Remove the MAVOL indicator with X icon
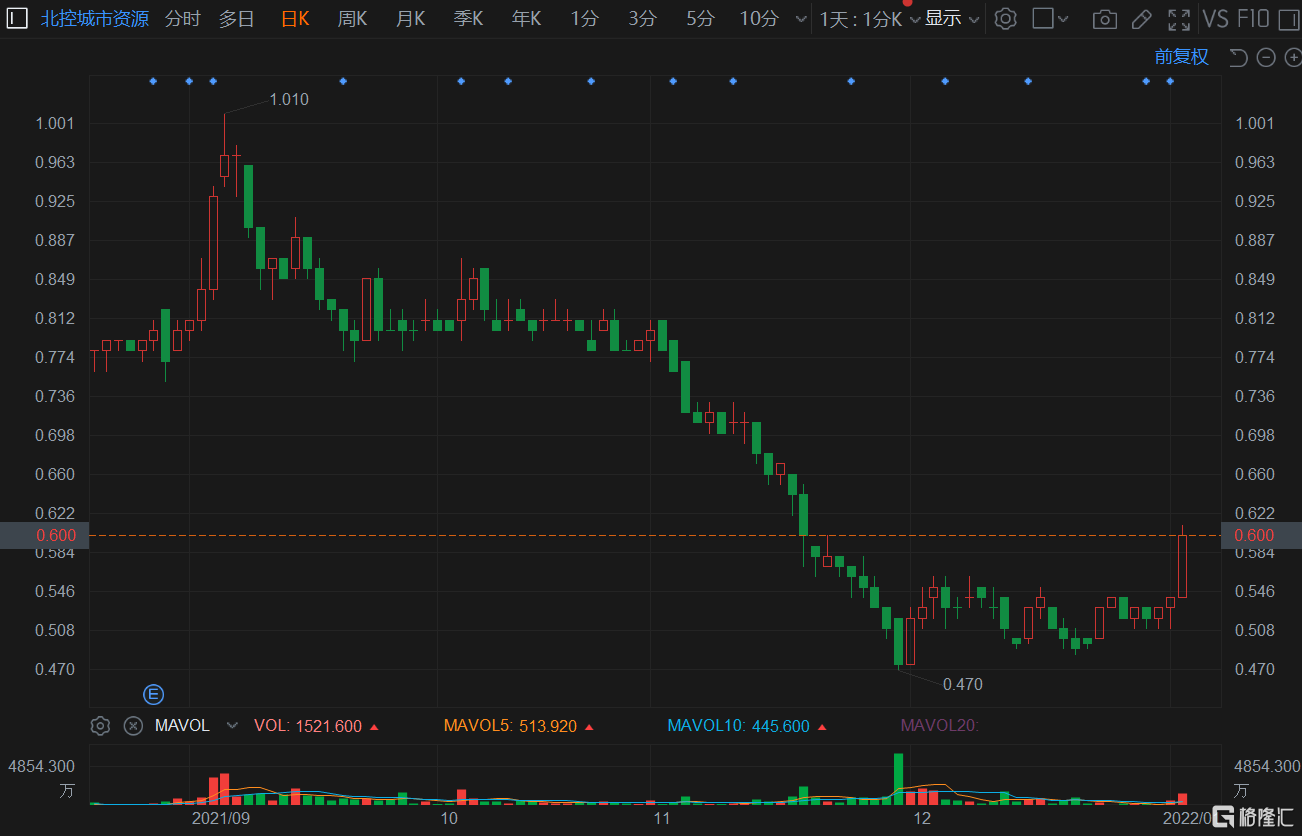The height and width of the screenshot is (836, 1302). [132, 726]
